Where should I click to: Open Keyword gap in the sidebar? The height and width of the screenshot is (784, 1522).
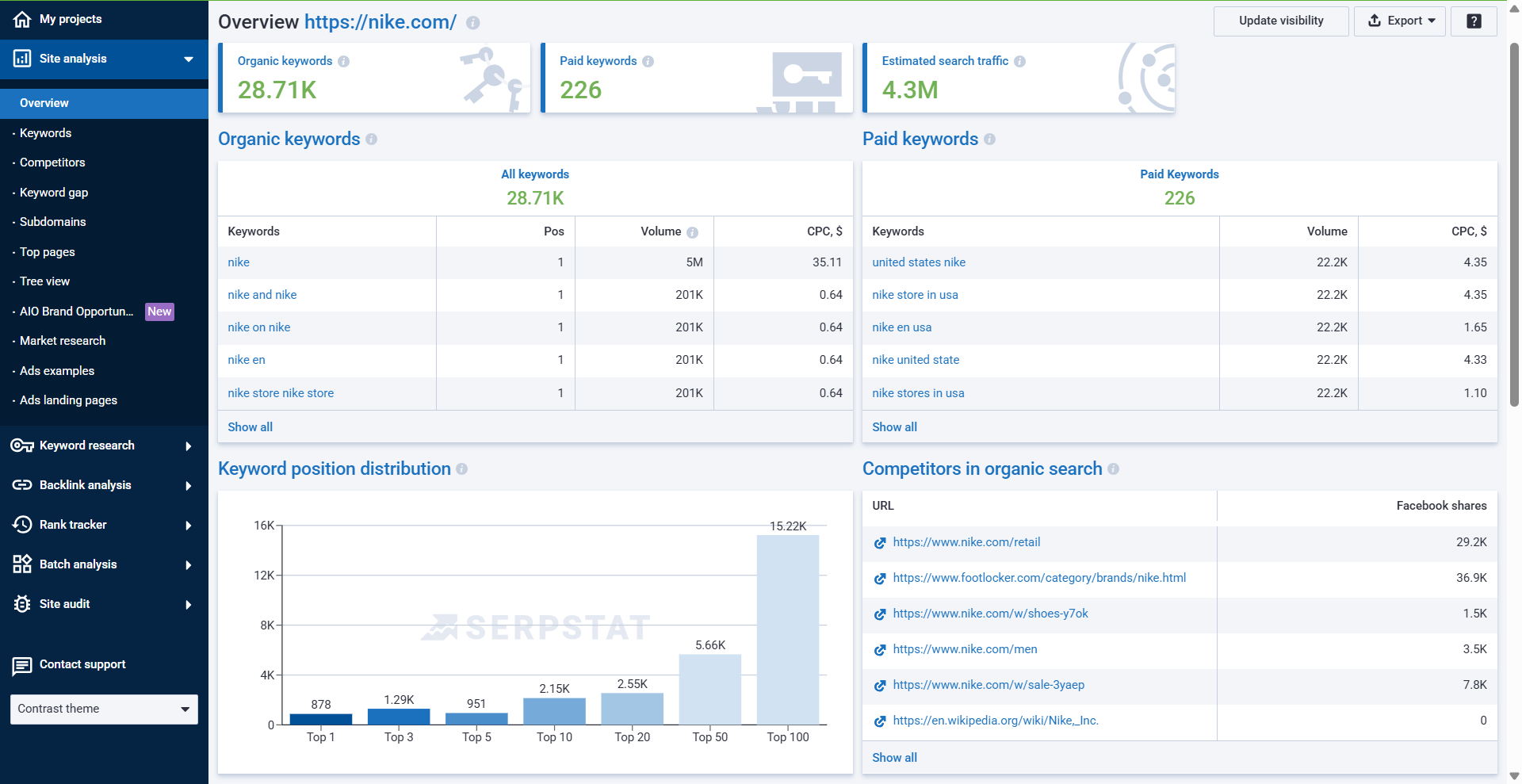click(54, 193)
